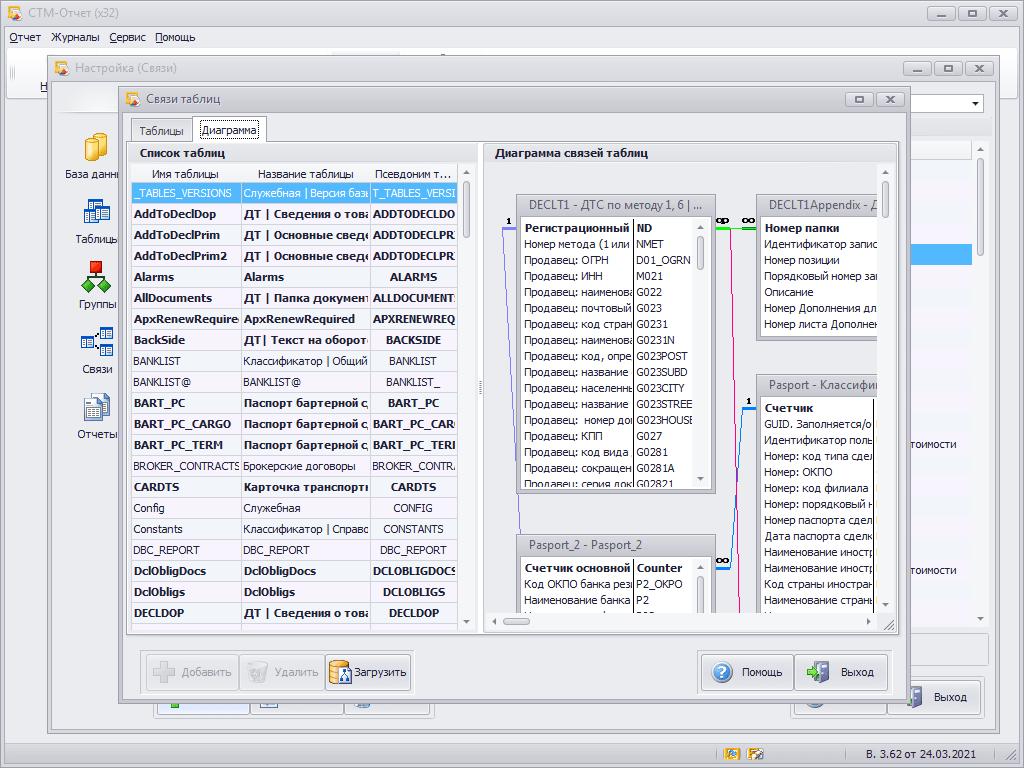The image size is (1024, 768).
Task: Click the Помощь help button
Action: (747, 672)
